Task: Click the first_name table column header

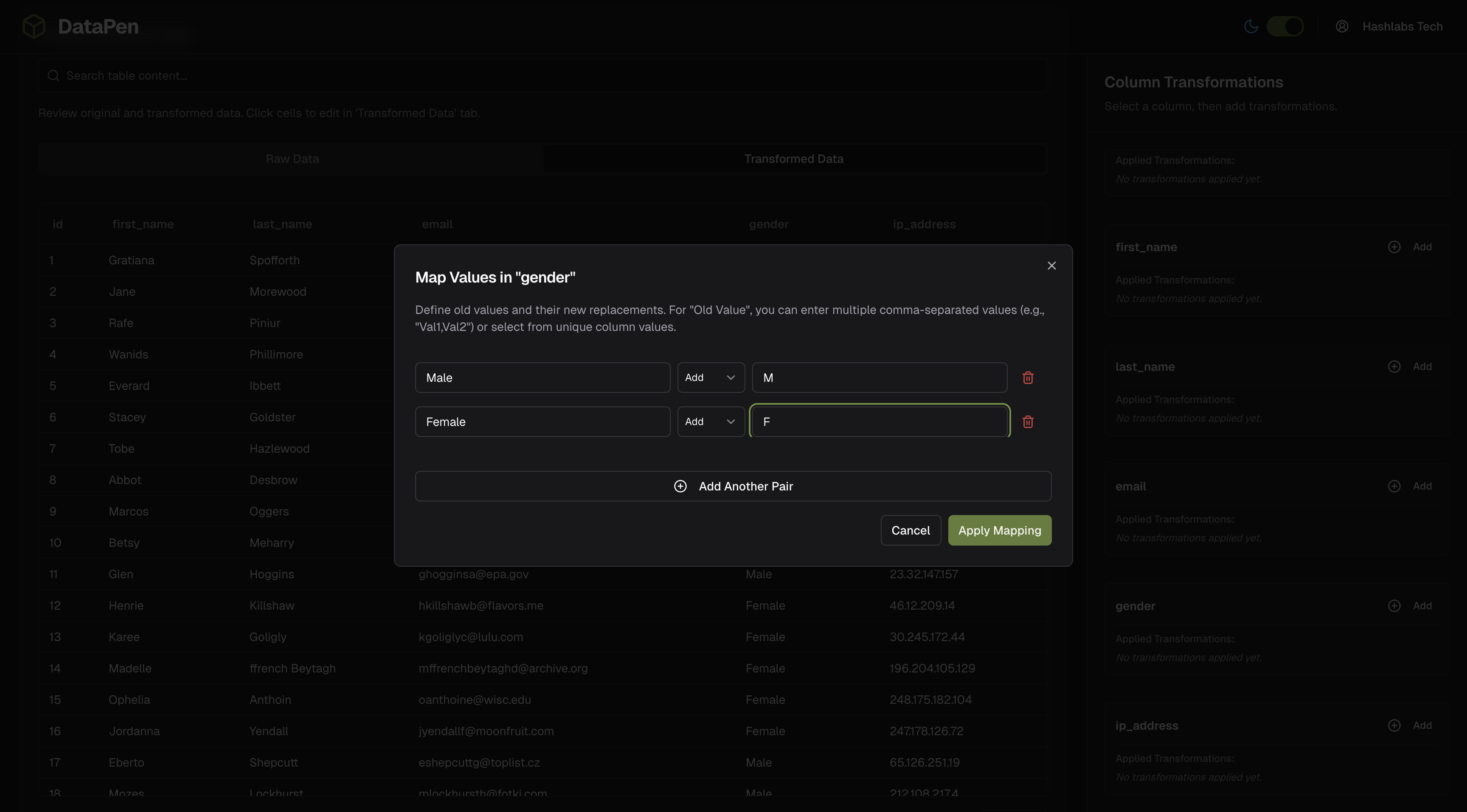Action: click(143, 224)
